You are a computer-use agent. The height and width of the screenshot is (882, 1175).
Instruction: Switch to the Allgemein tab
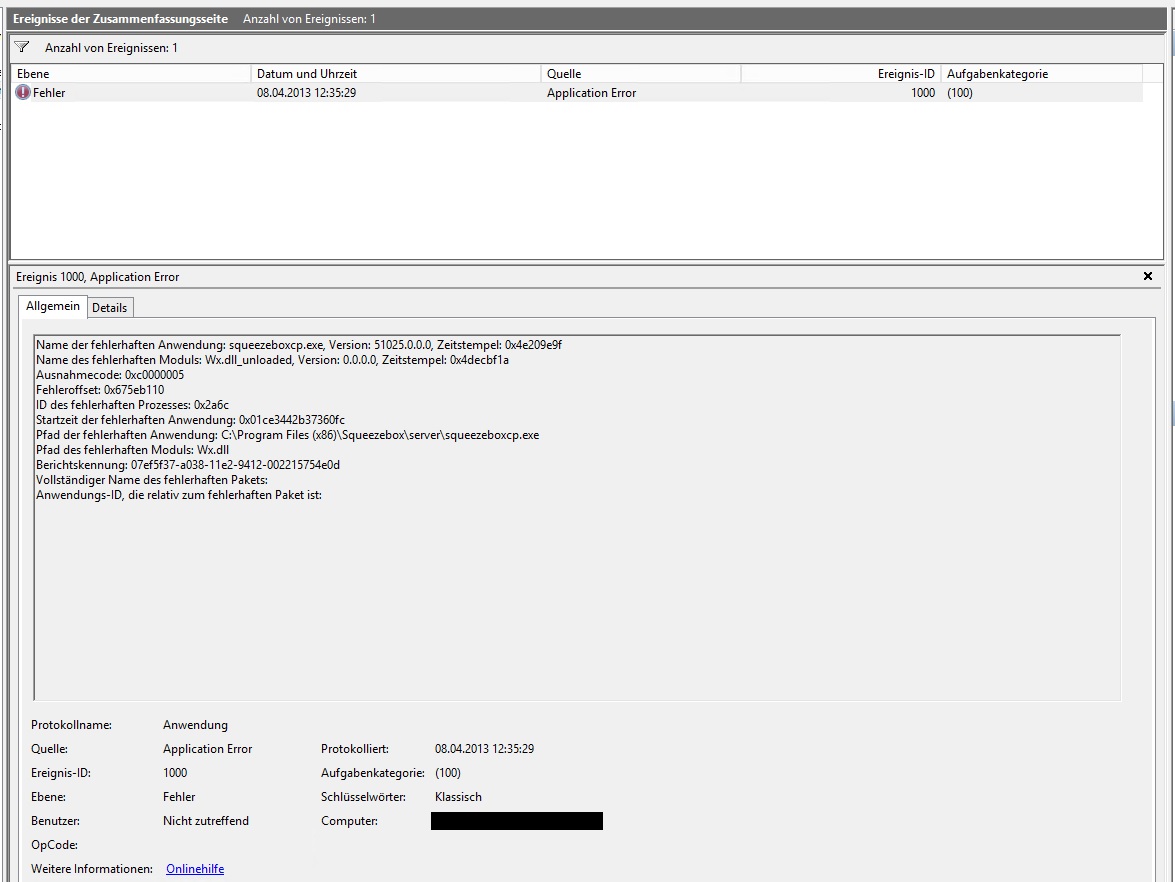[x=52, y=307]
